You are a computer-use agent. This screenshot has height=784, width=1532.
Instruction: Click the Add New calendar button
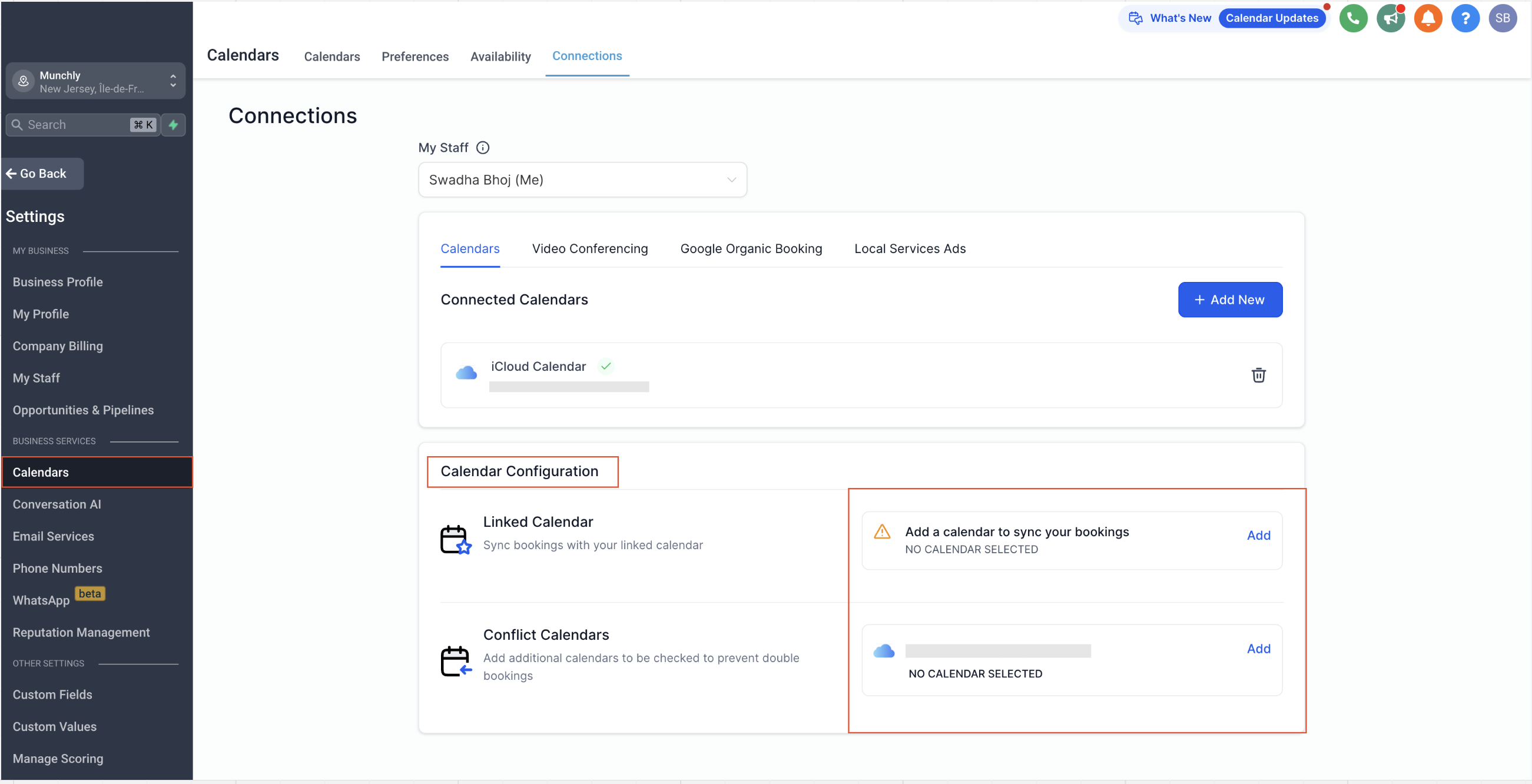1229,300
